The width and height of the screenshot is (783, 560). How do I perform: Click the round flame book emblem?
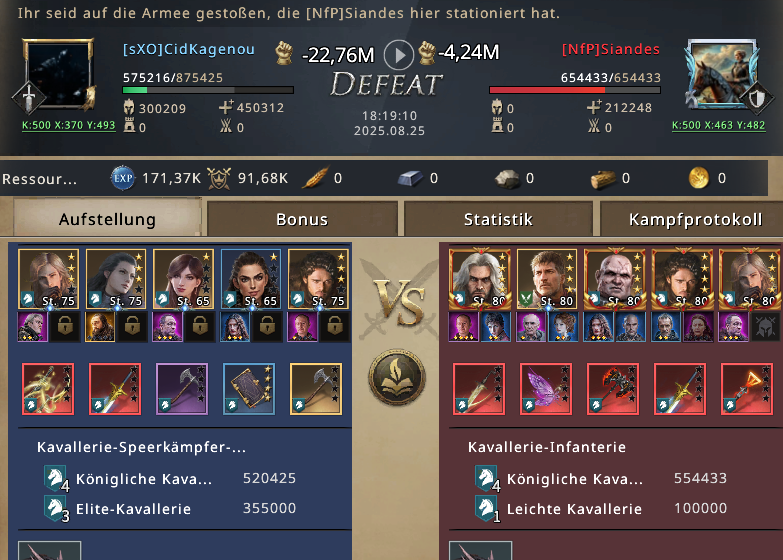click(397, 378)
